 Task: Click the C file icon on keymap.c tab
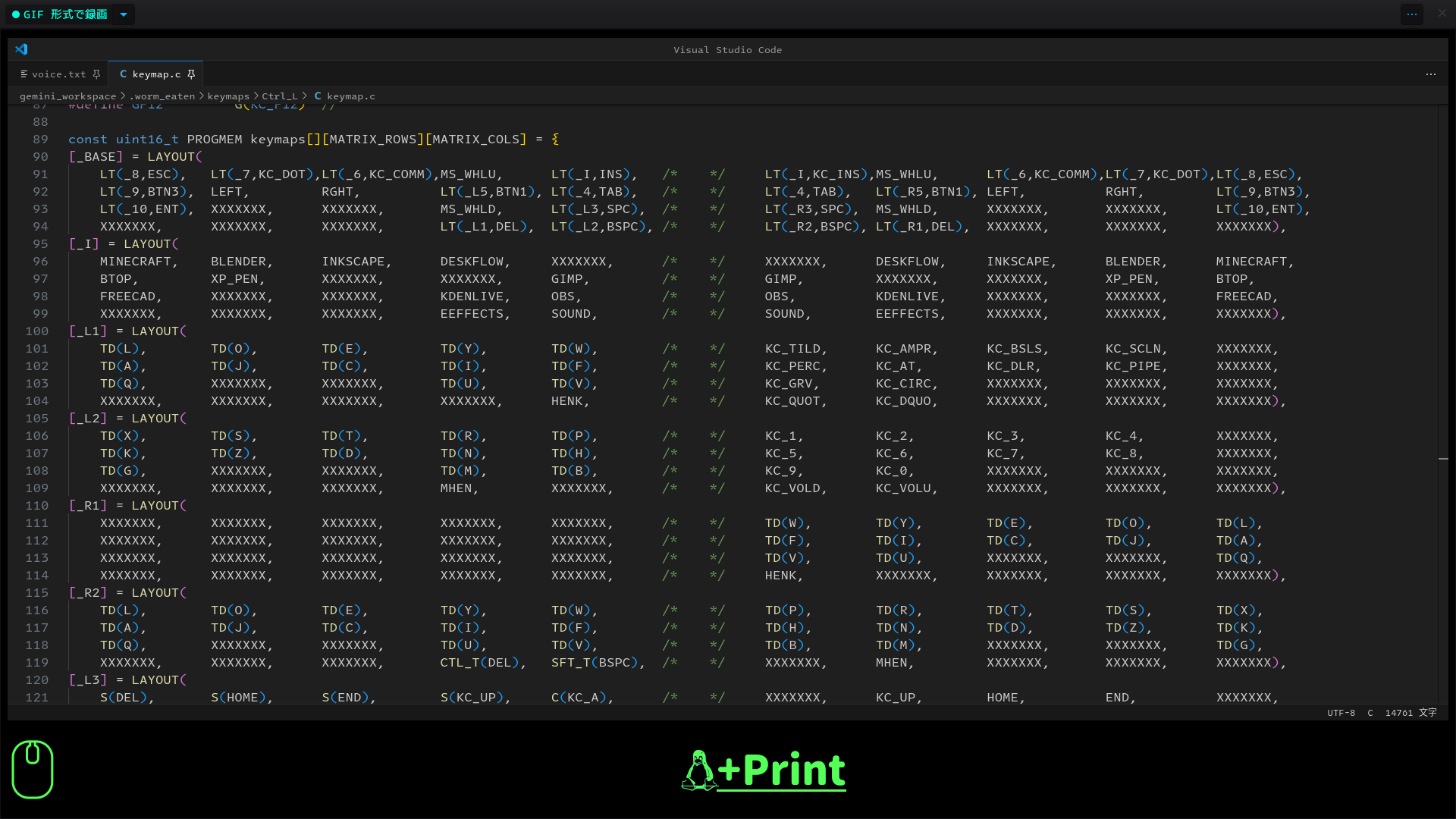(123, 74)
